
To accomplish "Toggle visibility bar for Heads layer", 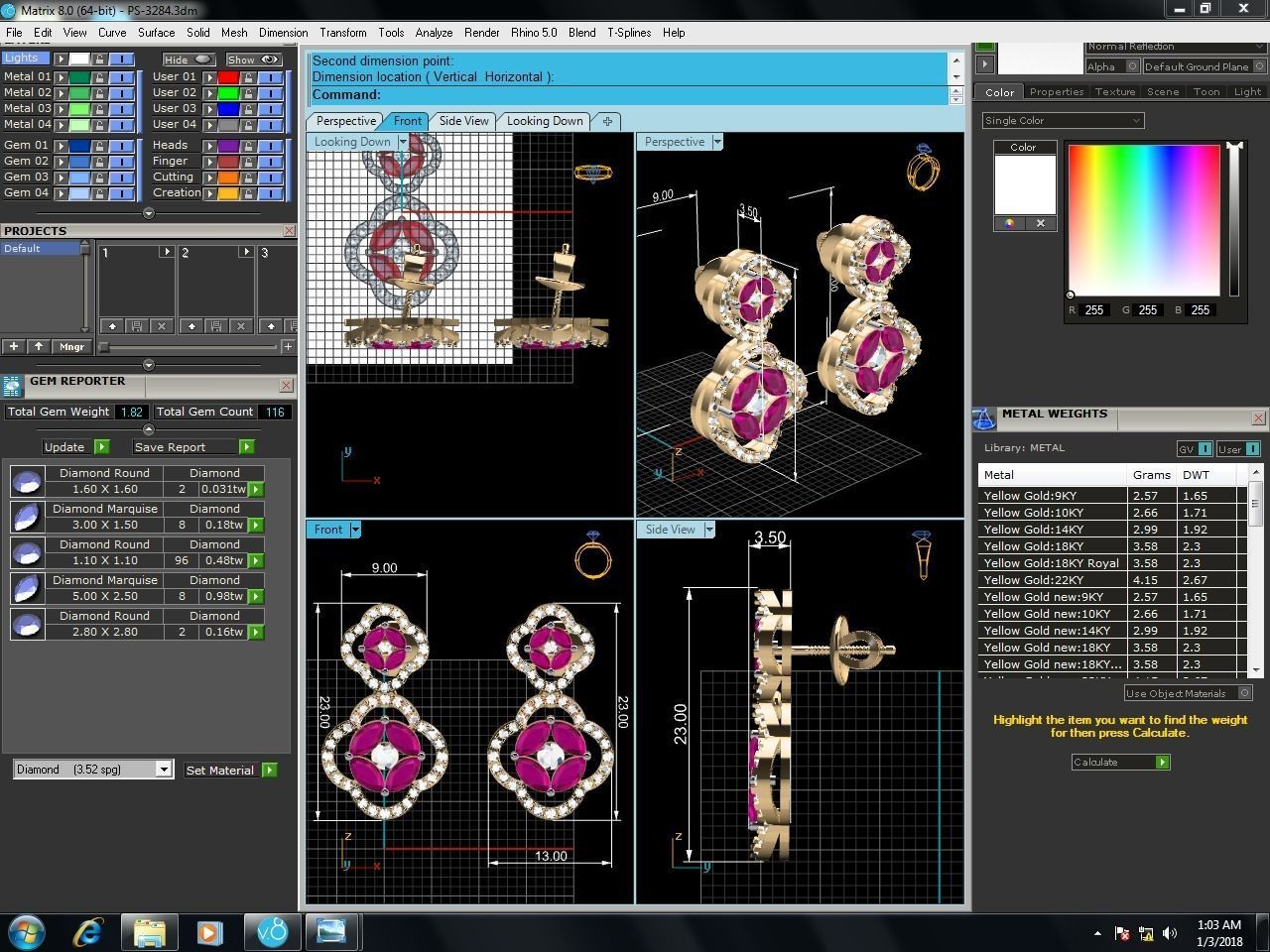I will pos(271,146).
